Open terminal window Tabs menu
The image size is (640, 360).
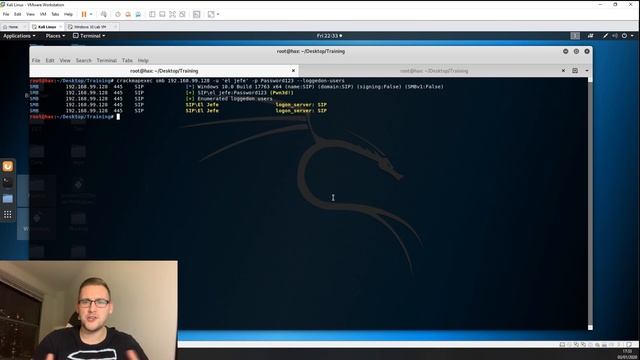127,60
